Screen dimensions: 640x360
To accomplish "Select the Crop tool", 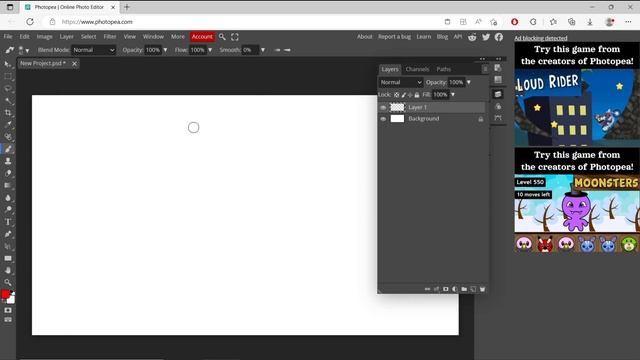I will [8, 113].
